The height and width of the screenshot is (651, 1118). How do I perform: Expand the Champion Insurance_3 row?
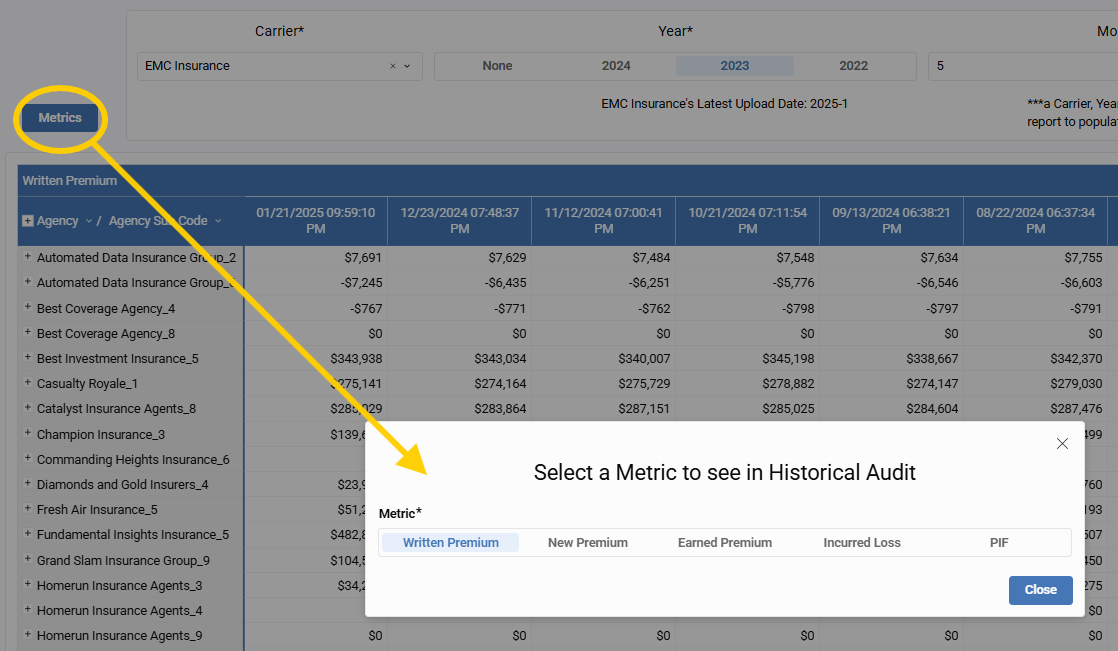[x=28, y=434]
